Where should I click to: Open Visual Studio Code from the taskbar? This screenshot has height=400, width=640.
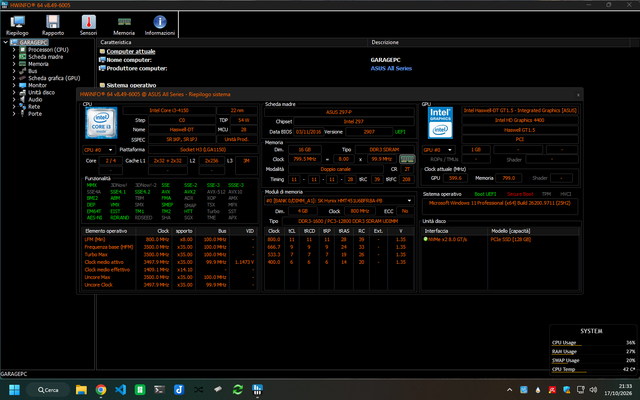pos(120,390)
